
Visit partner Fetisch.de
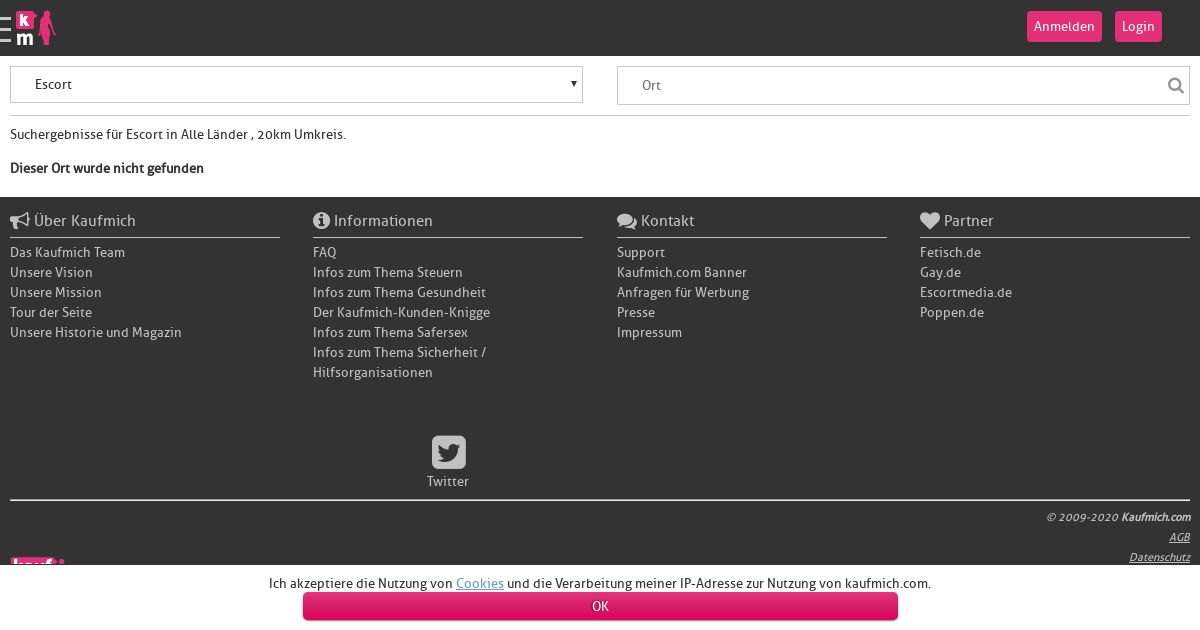[950, 252]
